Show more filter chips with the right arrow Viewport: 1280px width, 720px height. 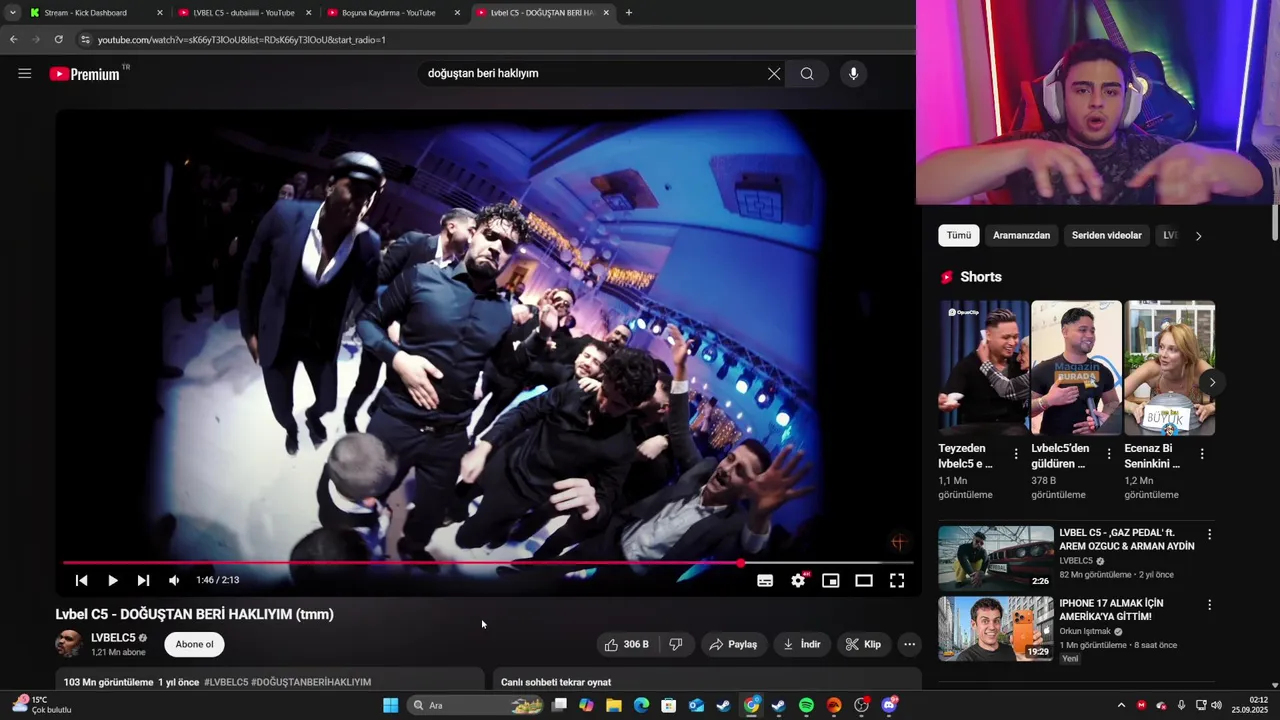tap(1198, 236)
